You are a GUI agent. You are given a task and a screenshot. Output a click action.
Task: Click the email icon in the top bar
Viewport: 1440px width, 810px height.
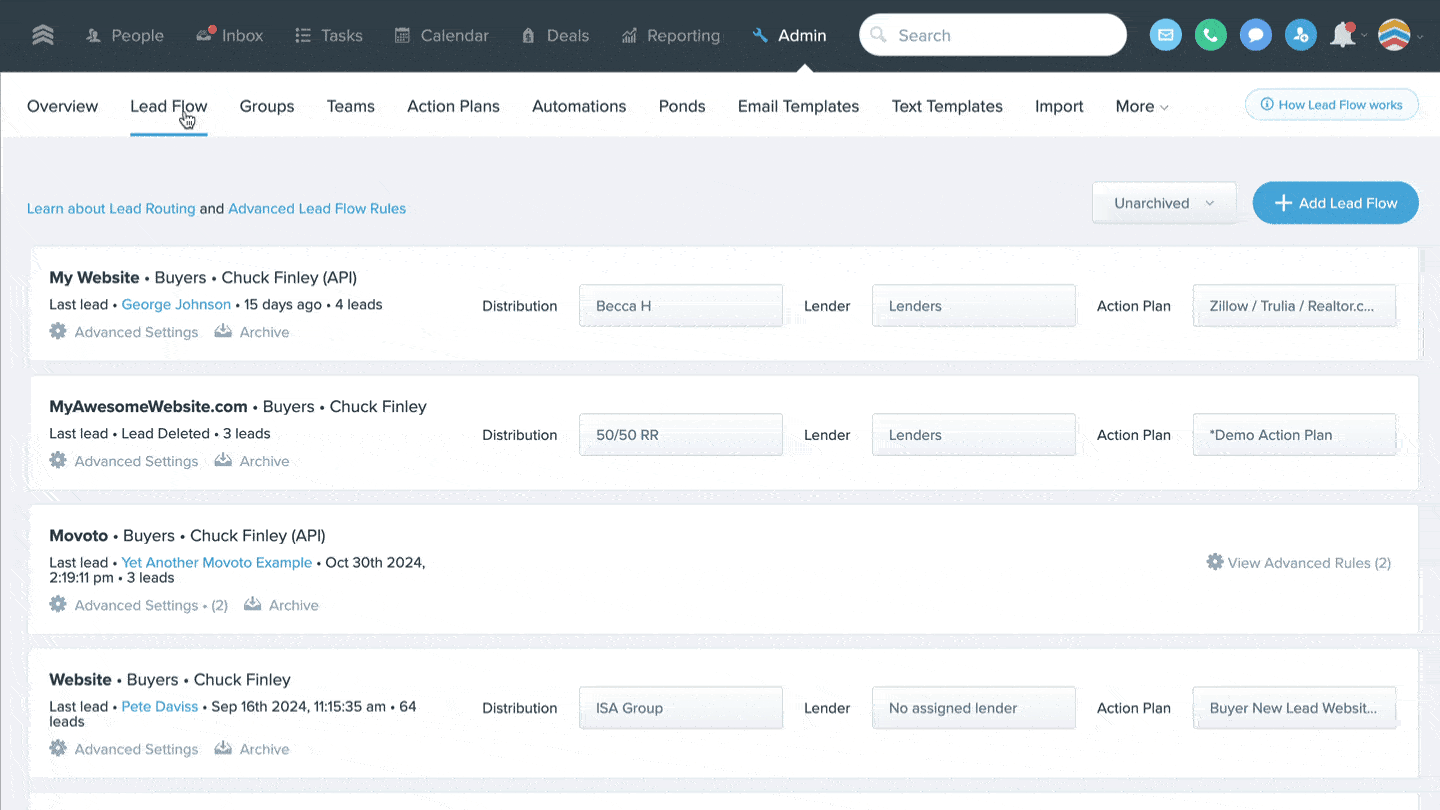coord(1165,36)
